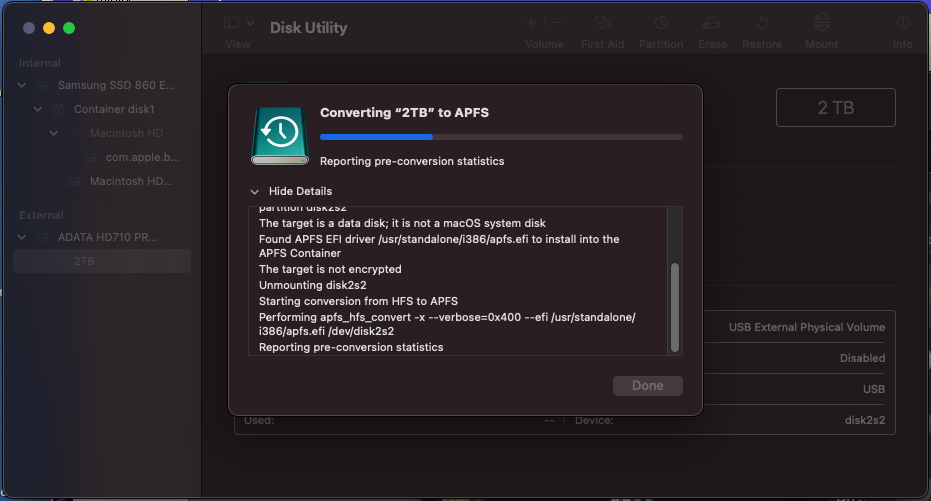
Task: Click the "Unmounting disk2s2" log line
Action: (x=313, y=286)
